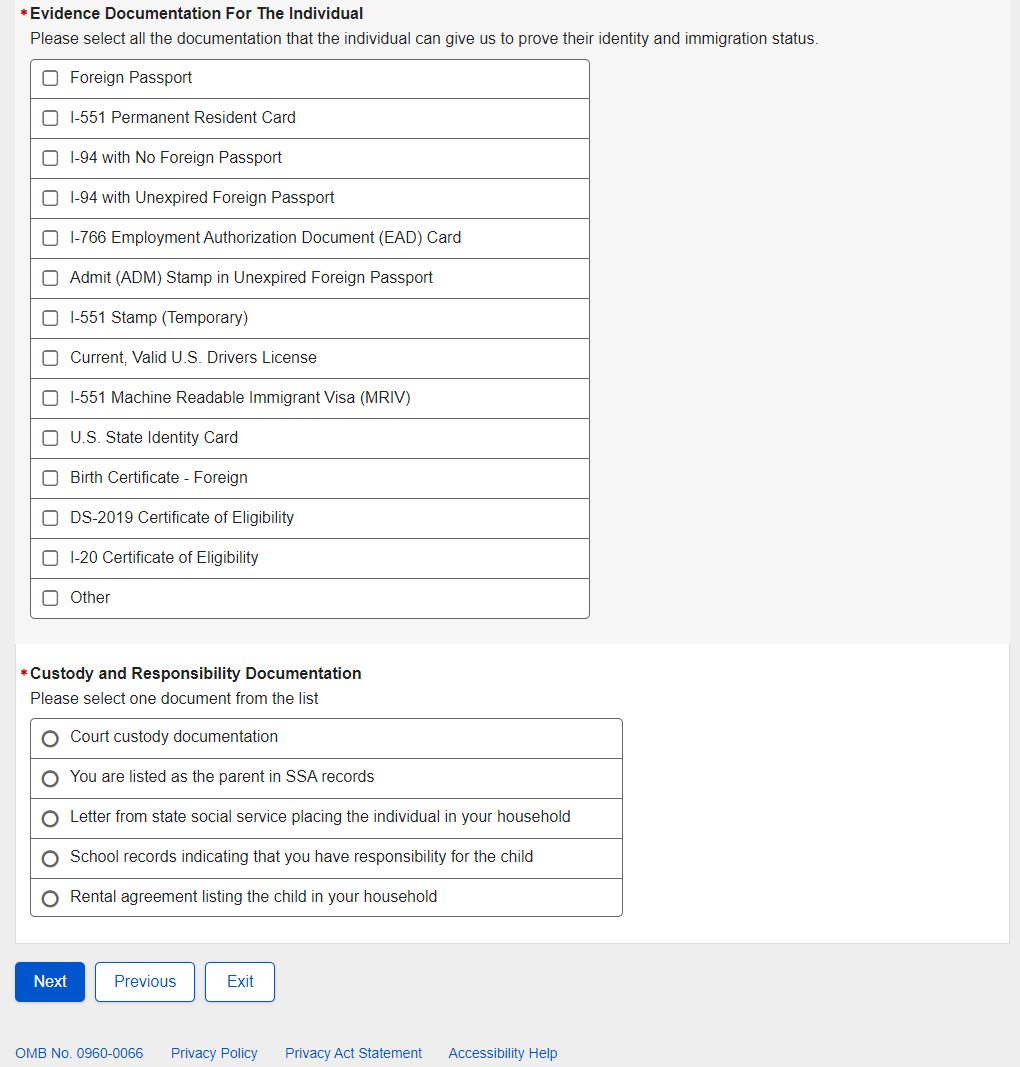
Task: Tick I-551 Permanent Resident Card option
Action: [x=50, y=118]
